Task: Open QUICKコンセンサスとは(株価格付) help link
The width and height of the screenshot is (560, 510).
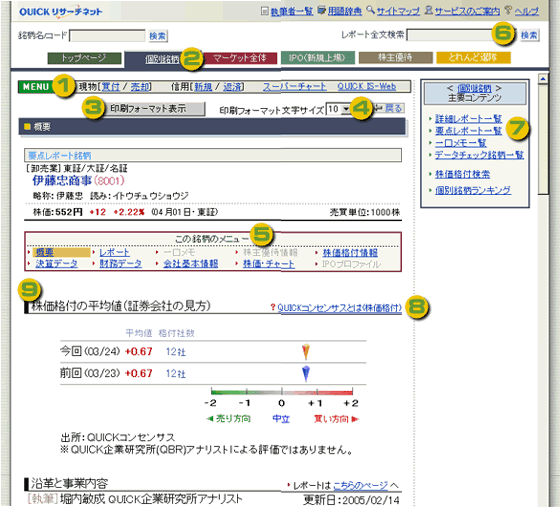Action: click(339, 308)
